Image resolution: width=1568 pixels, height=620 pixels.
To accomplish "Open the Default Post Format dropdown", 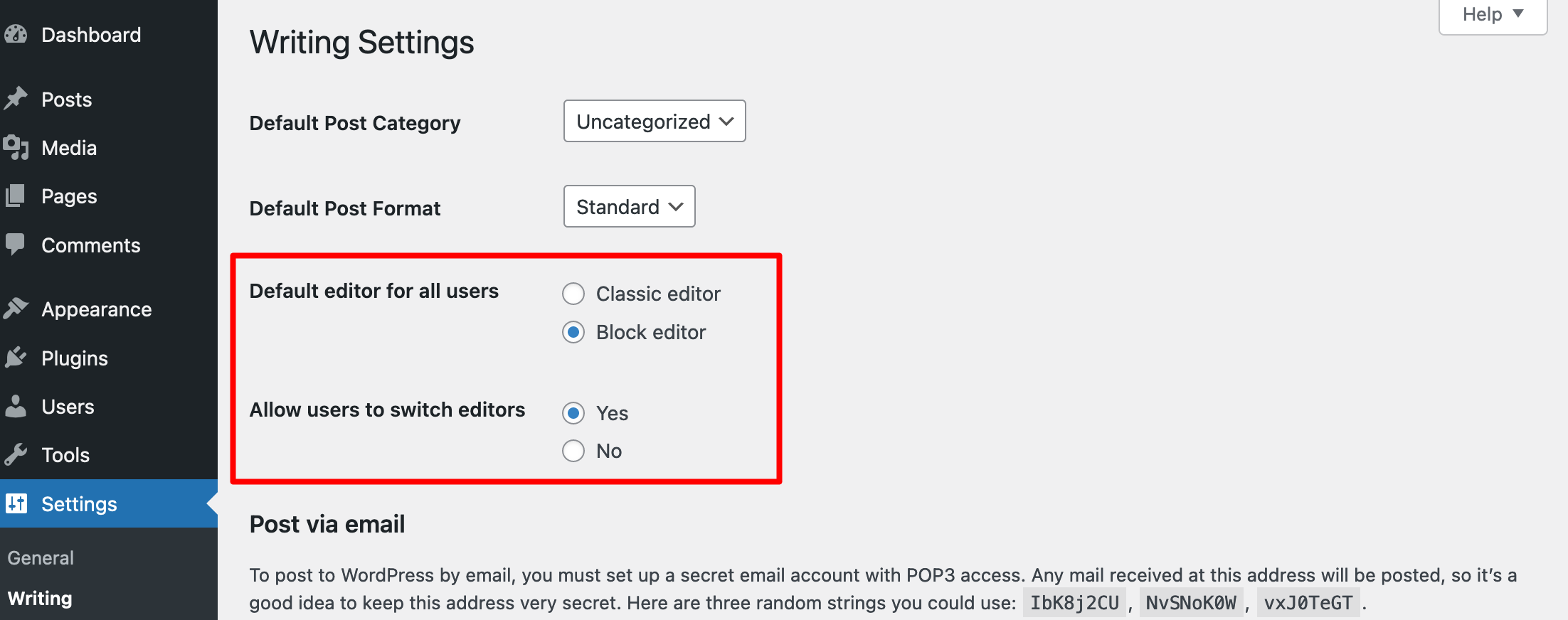I will point(628,206).
